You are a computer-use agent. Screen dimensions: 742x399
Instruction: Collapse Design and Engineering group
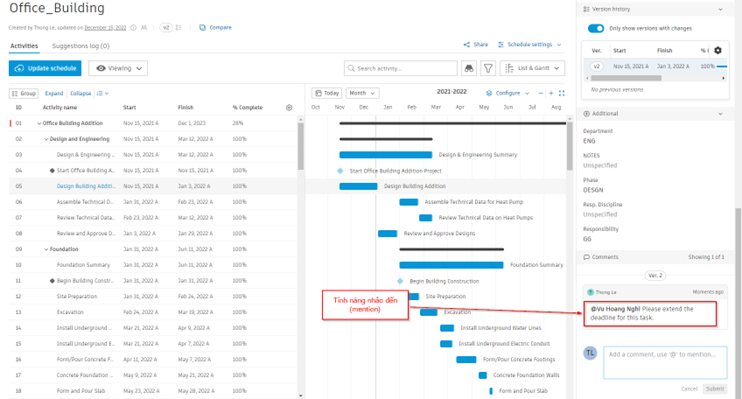pyautogui.click(x=46, y=139)
